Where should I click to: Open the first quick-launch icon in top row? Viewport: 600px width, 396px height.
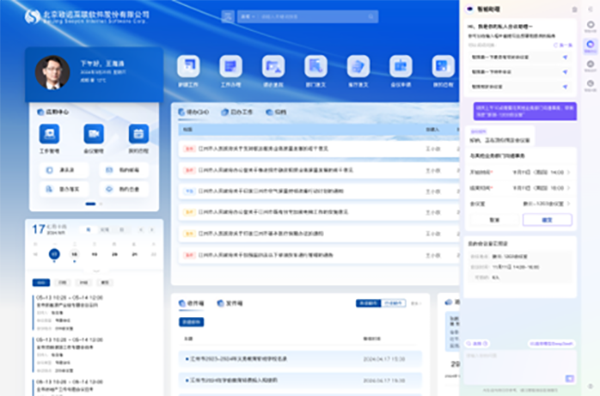click(188, 66)
